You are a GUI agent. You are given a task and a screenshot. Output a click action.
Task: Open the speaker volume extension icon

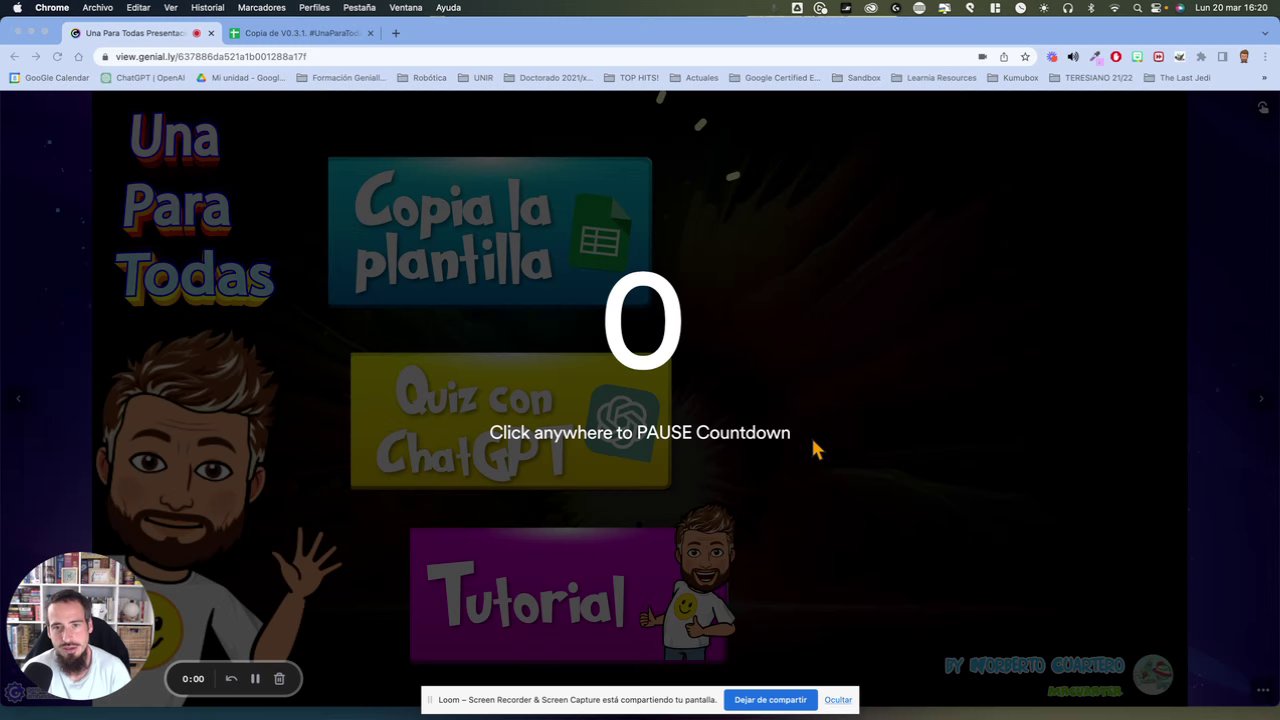click(1073, 57)
